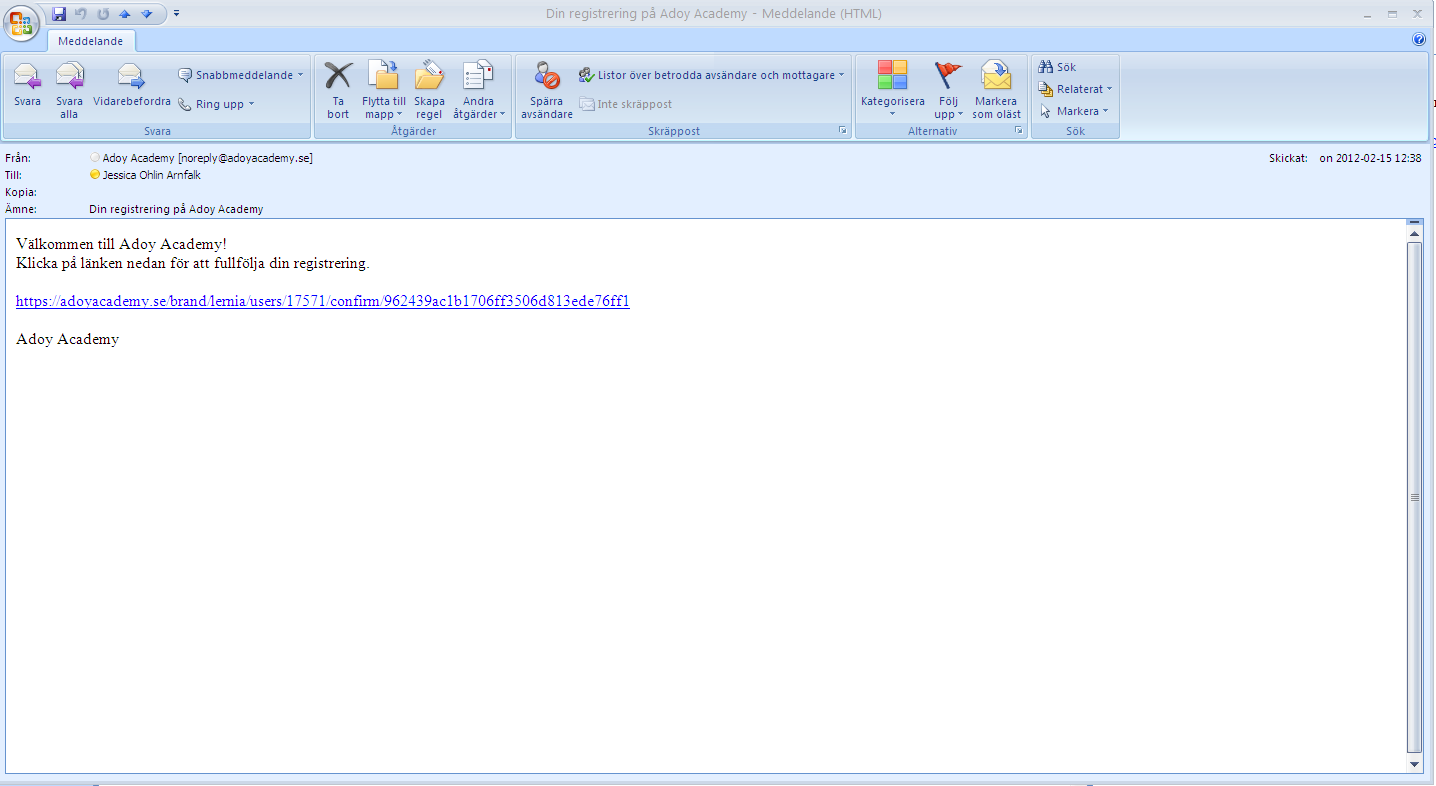This screenshot has width=1436, height=786.
Task: Go to the next item with the down arrow
Action: click(x=147, y=14)
